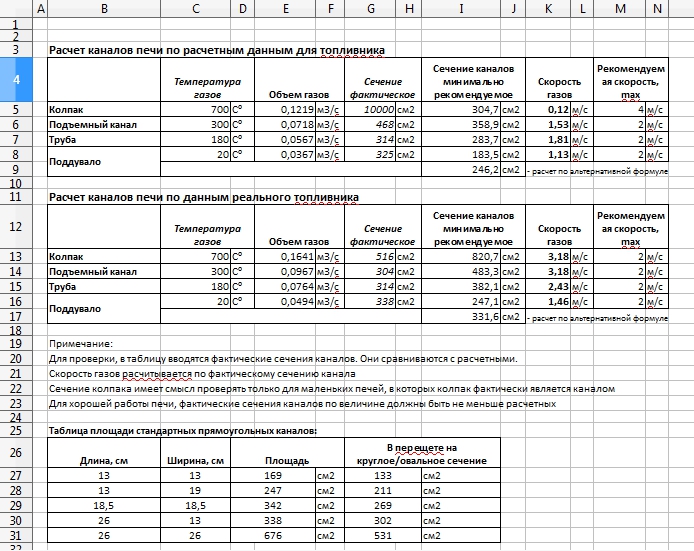
Task: Select row header 12
Action: [16, 227]
